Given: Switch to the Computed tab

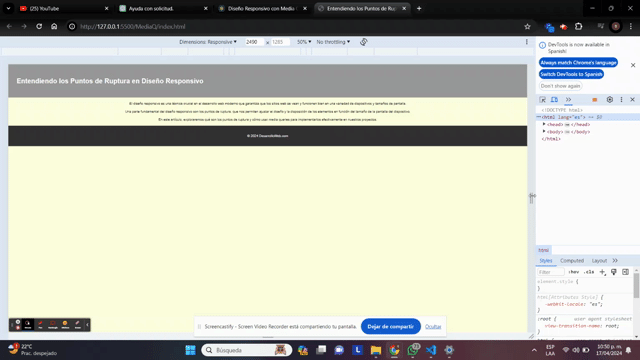Looking at the screenshot, I should (572, 260).
